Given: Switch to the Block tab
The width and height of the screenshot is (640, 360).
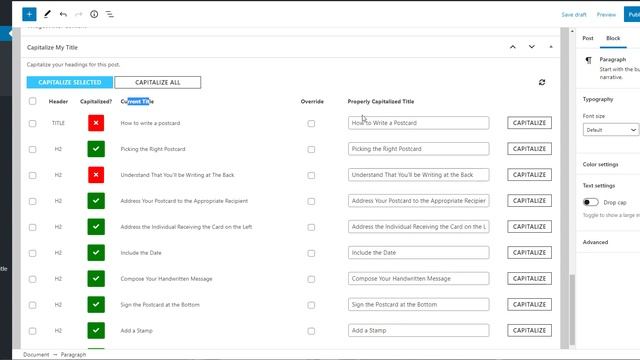Looking at the screenshot, I should coord(613,38).
